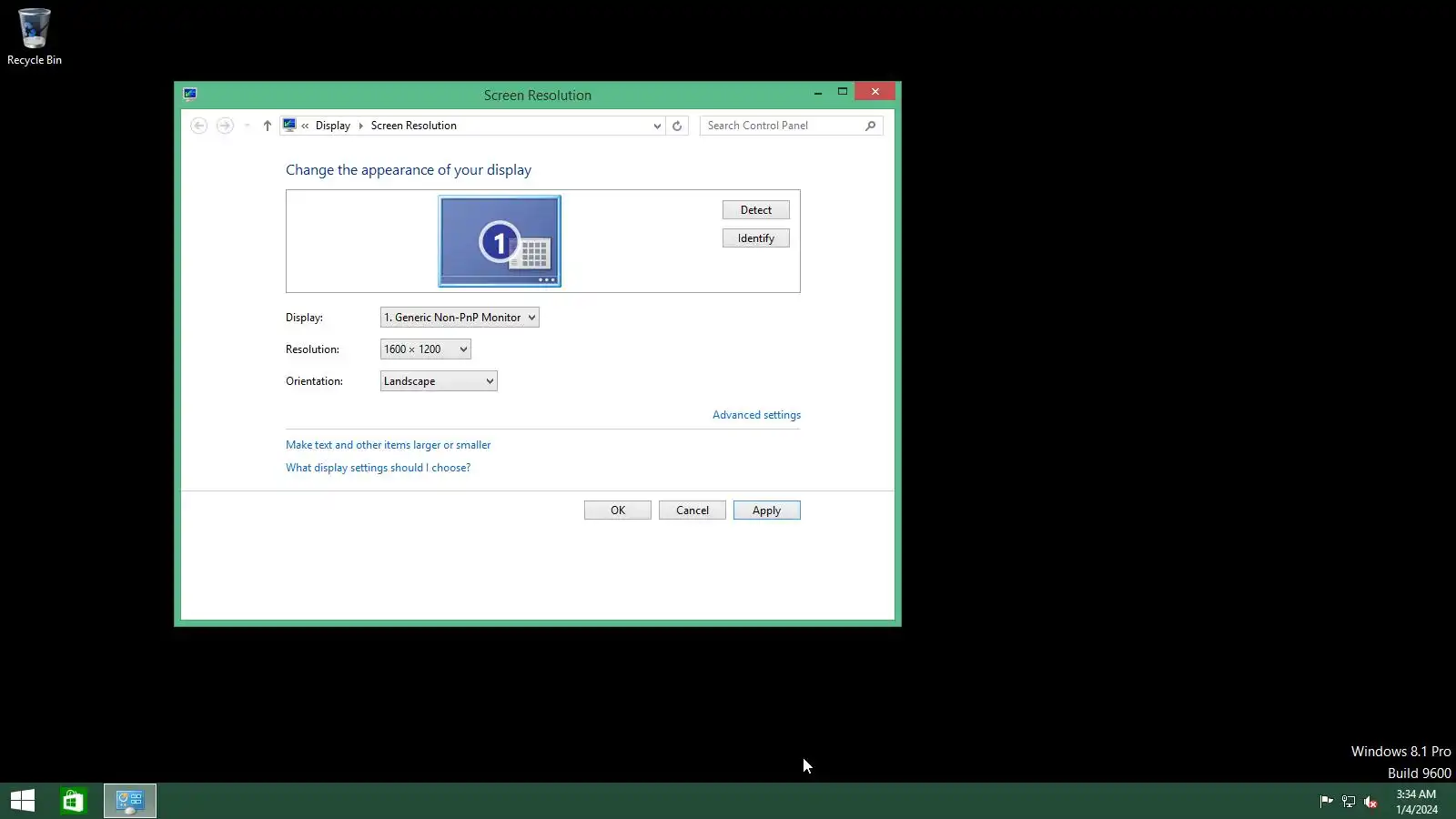Open the Orientation Landscape dropdown
The height and width of the screenshot is (819, 1456).
439,381
